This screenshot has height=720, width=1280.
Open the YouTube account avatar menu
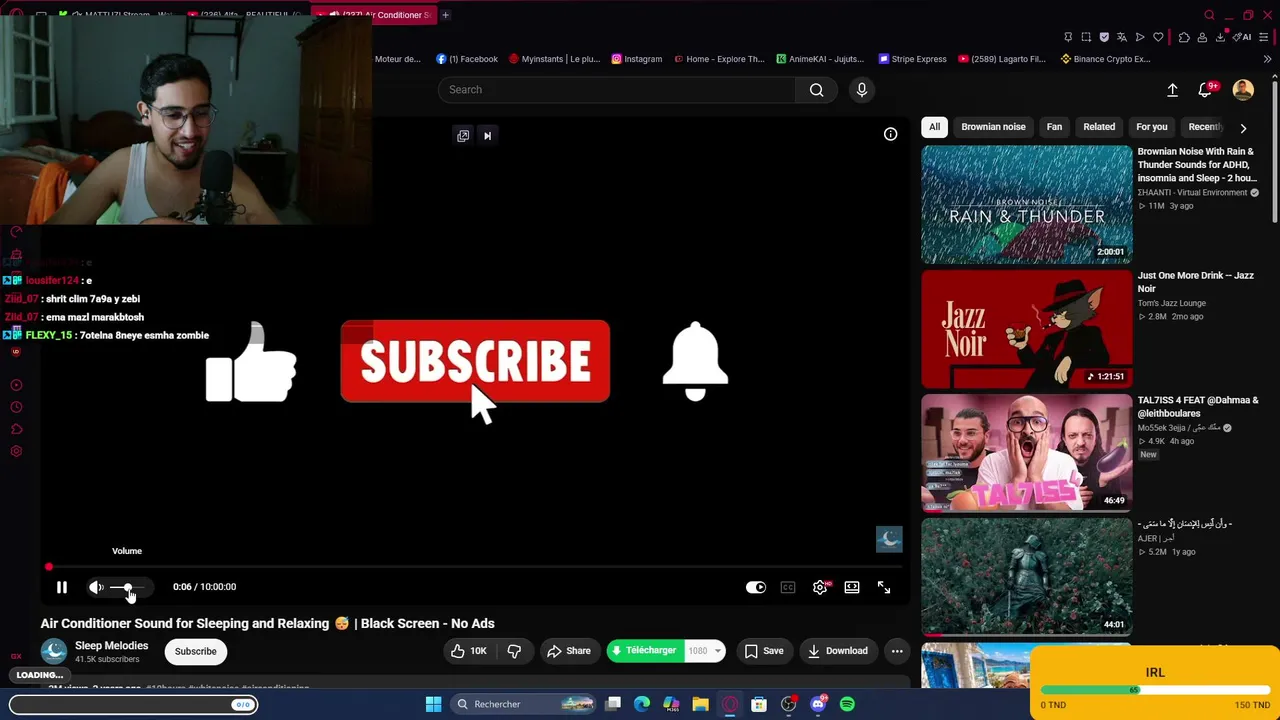1243,90
